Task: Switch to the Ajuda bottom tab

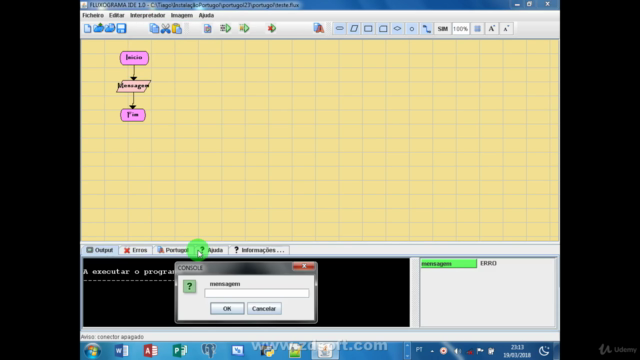Action: [x=211, y=250]
